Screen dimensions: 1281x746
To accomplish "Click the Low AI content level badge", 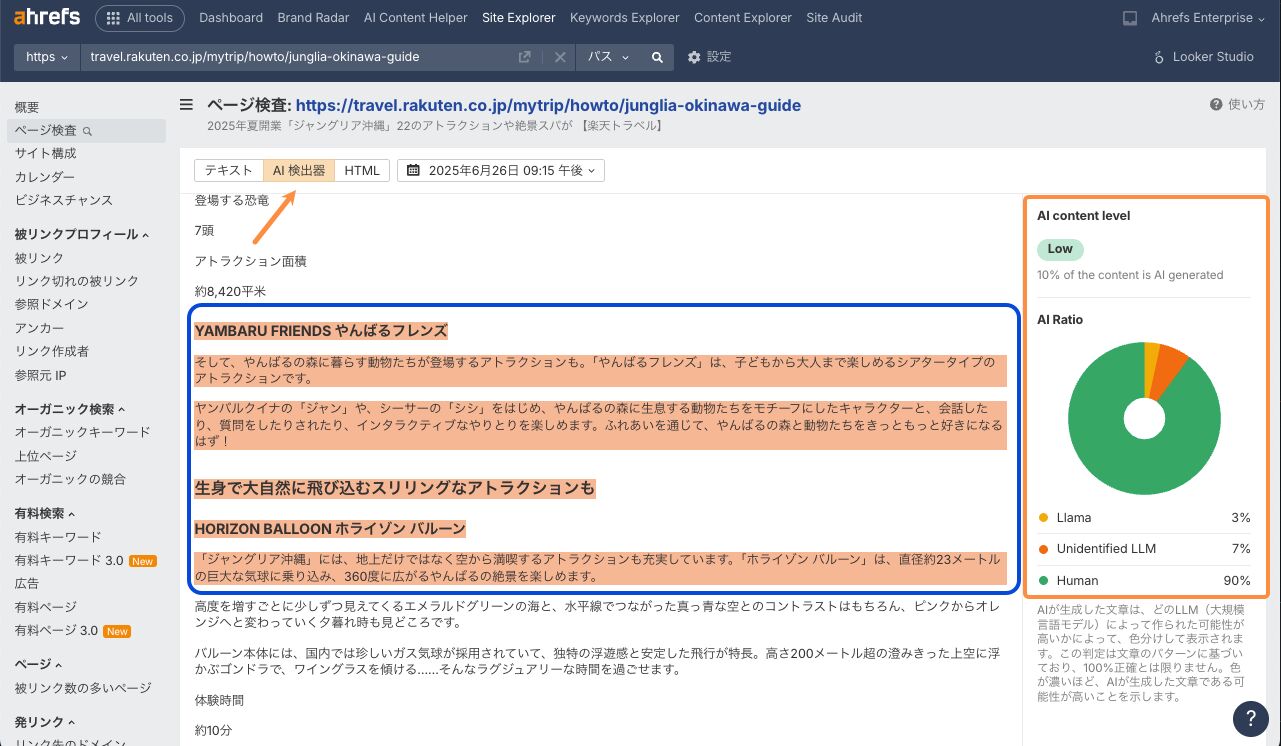I will click(1060, 249).
